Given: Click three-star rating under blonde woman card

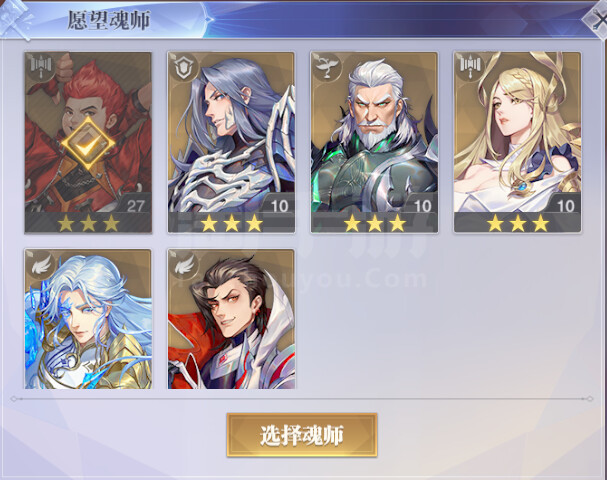Looking at the screenshot, I should click(x=518, y=223).
